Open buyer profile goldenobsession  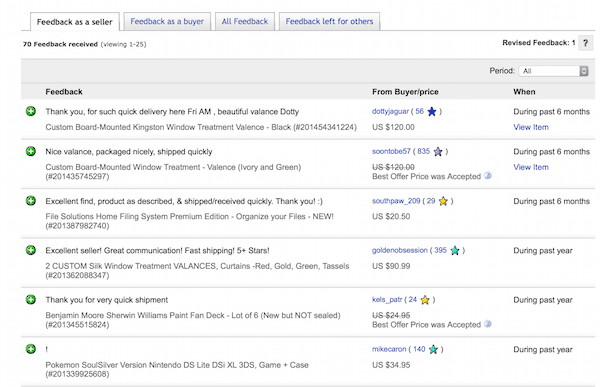pyautogui.click(x=399, y=250)
